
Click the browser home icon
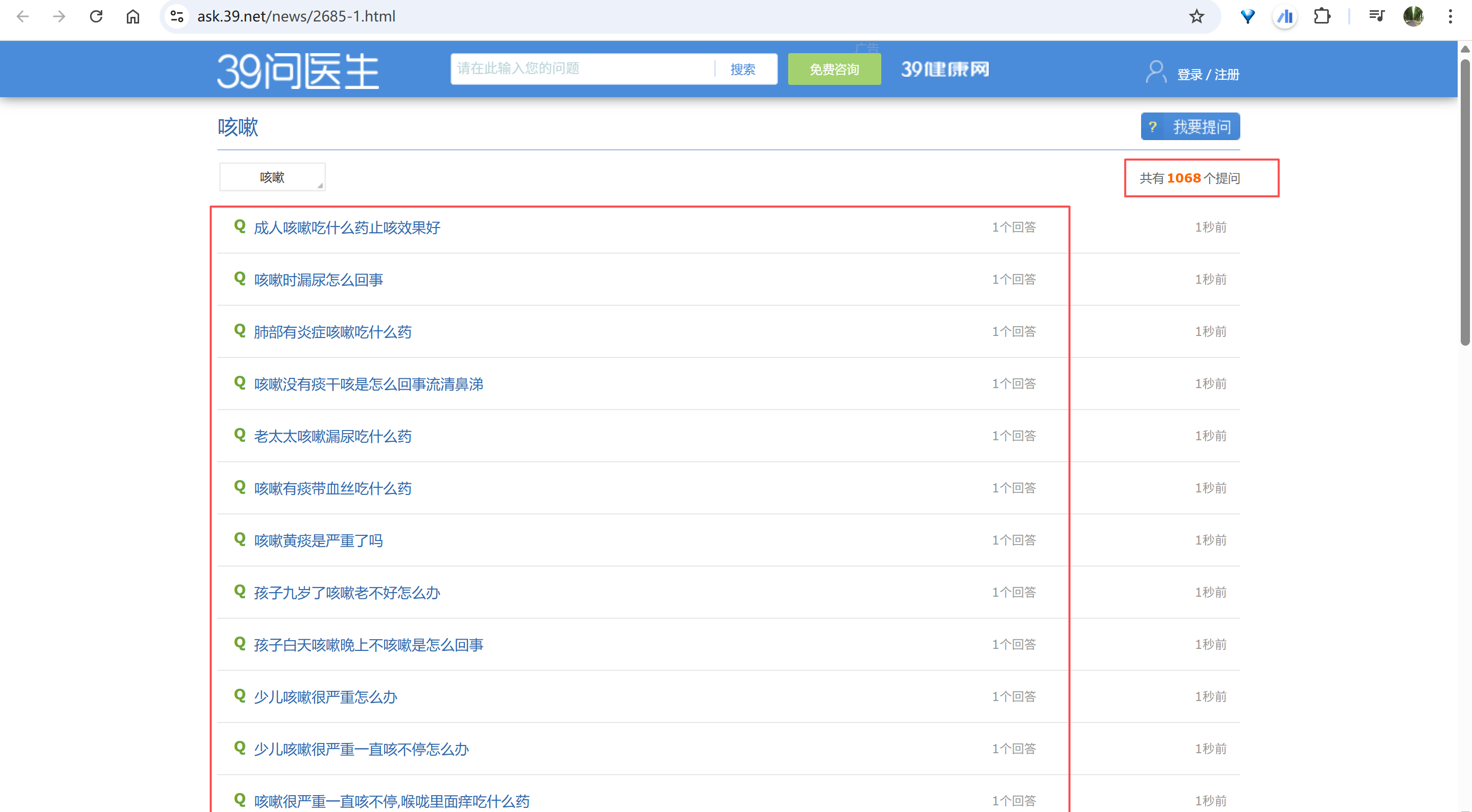pos(132,16)
